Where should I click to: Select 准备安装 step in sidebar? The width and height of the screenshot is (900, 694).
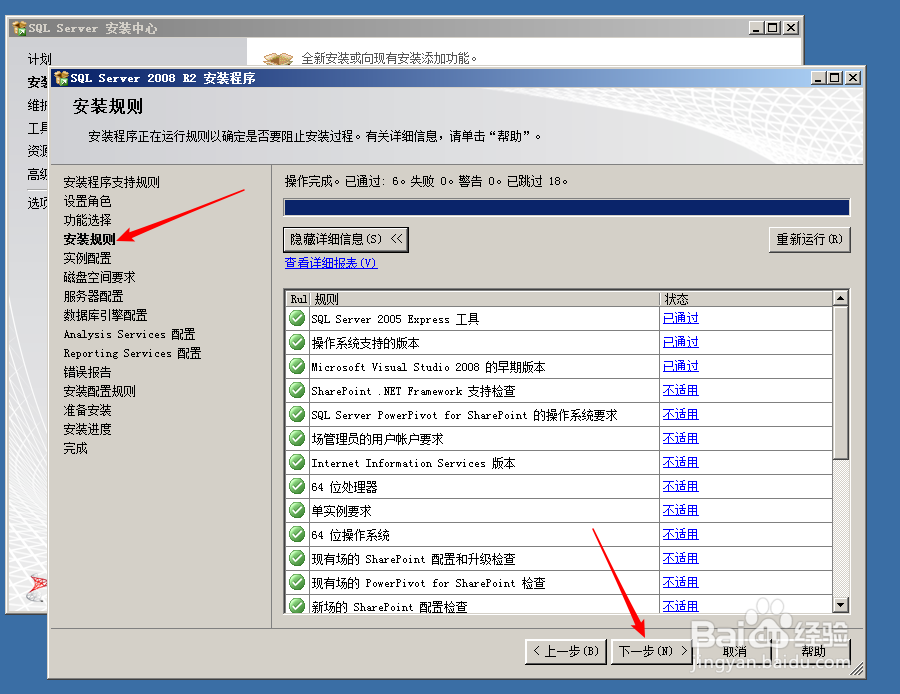coord(87,410)
